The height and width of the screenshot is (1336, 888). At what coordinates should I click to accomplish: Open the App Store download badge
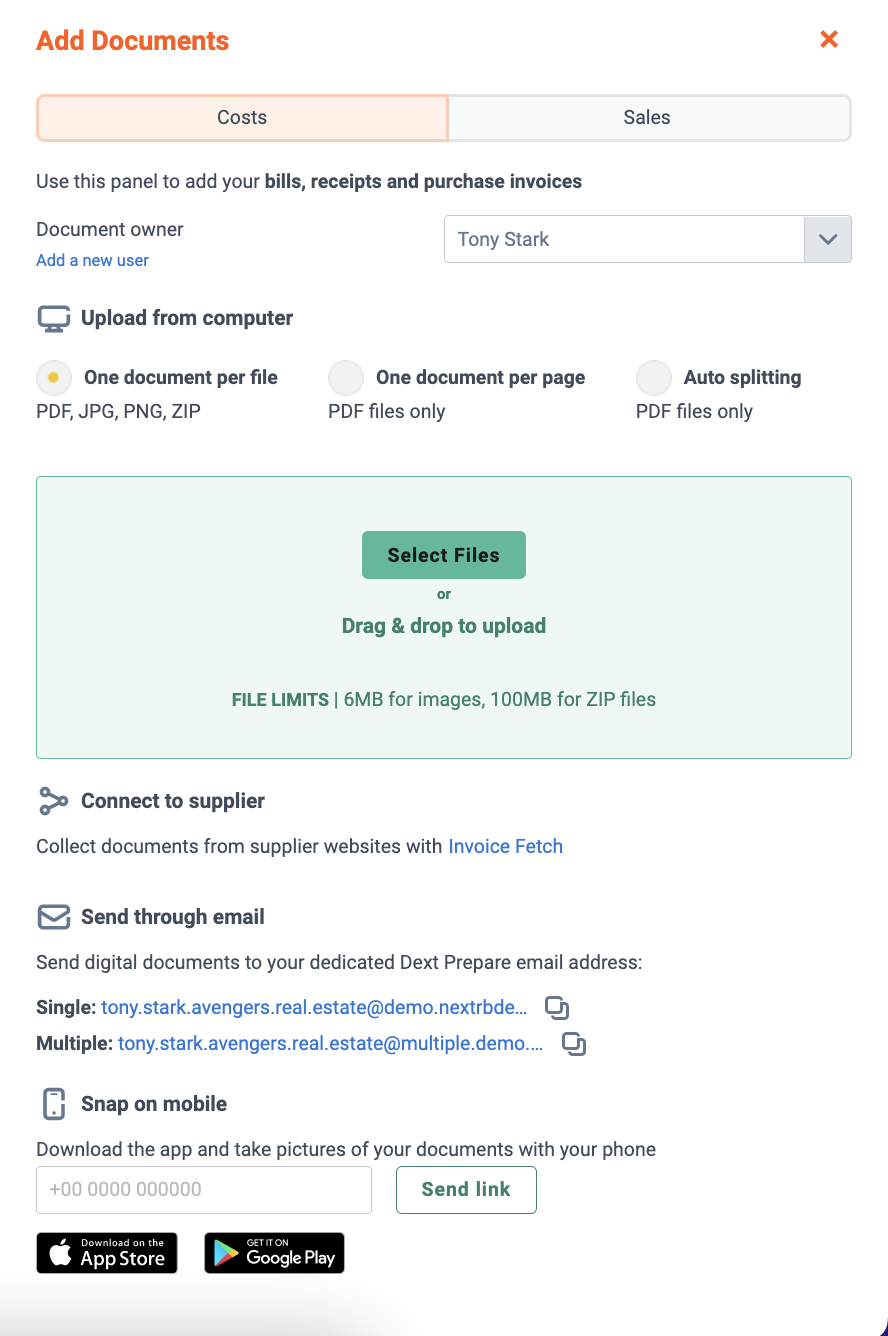107,1253
